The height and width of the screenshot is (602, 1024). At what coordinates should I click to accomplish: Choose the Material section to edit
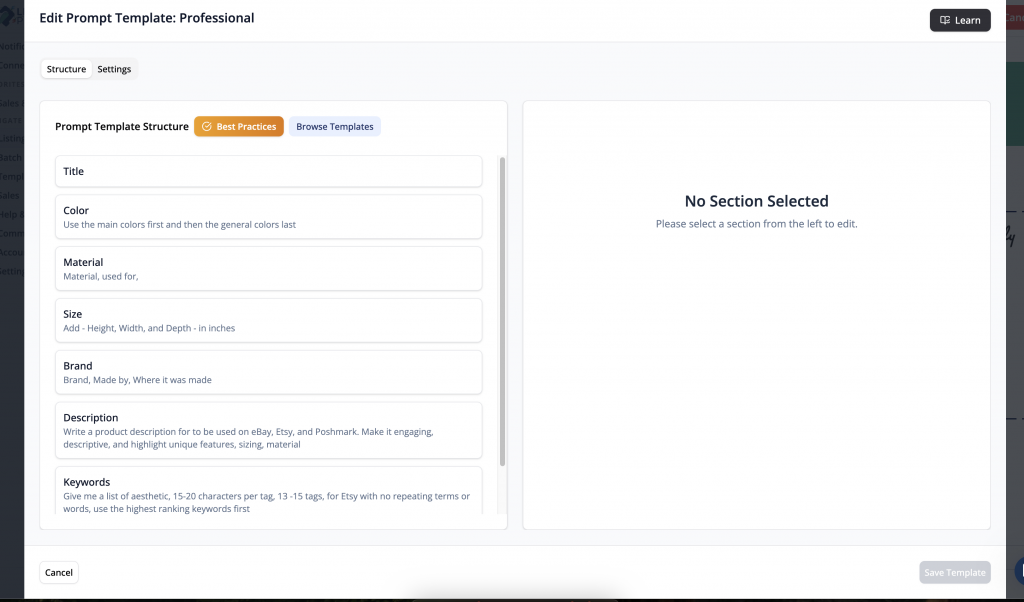point(268,268)
